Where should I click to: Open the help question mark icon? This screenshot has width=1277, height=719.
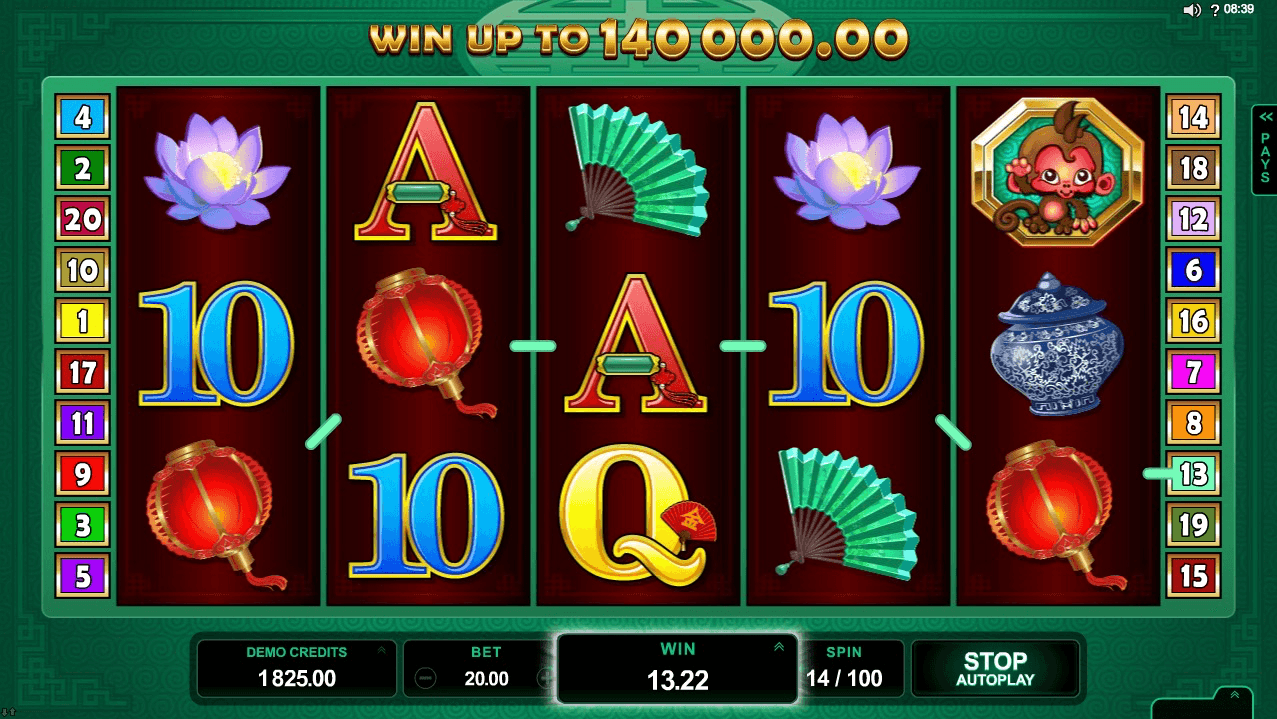[x=1214, y=9]
